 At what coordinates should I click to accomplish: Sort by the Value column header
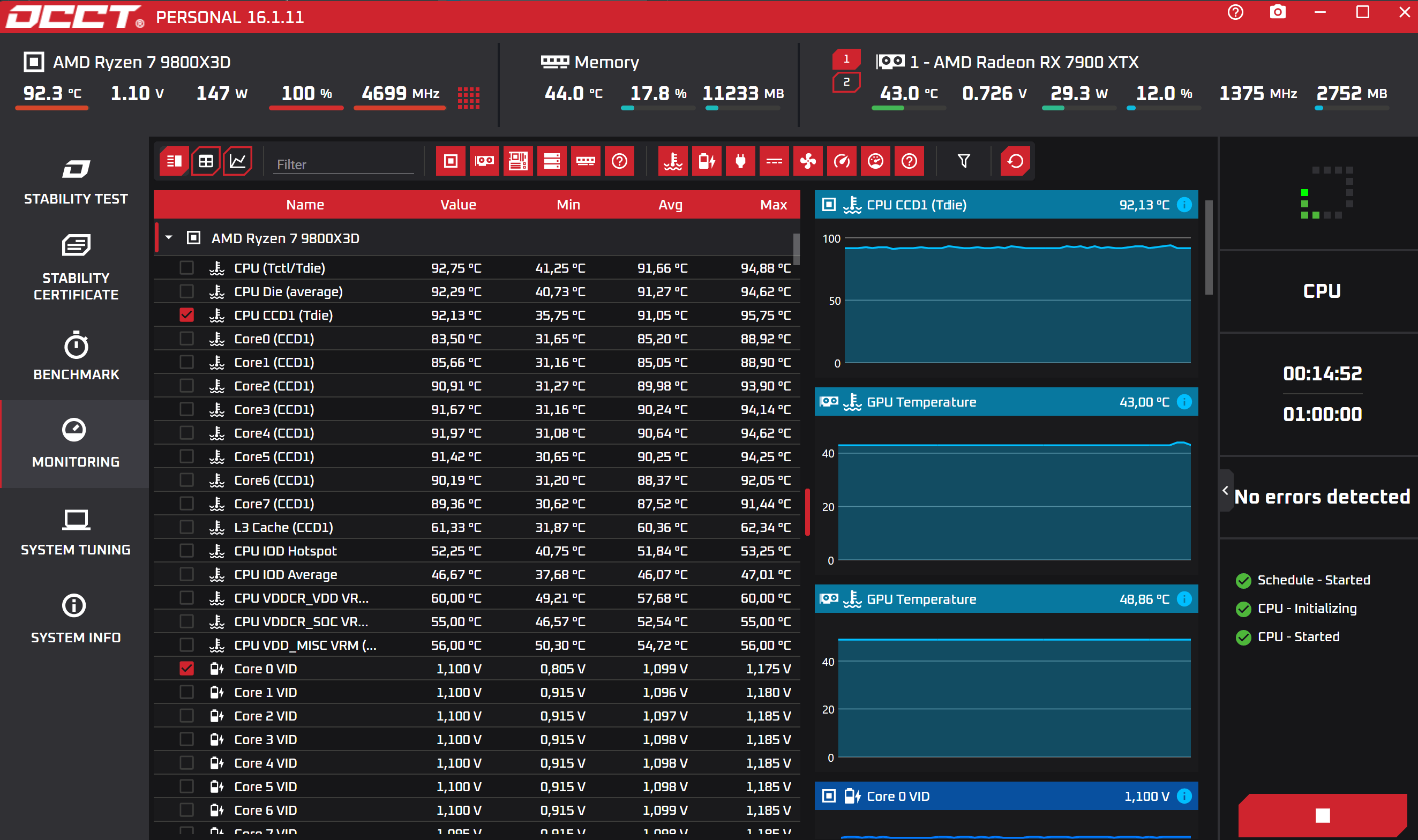pyautogui.click(x=459, y=205)
